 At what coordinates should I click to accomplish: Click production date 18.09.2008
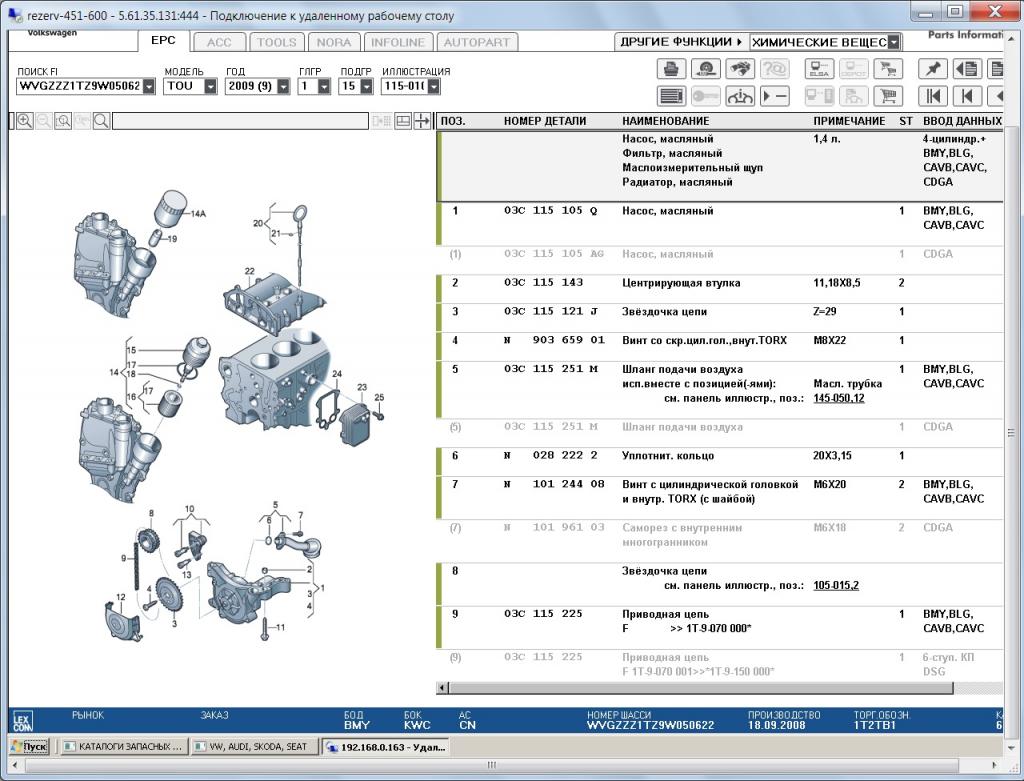[x=776, y=725]
